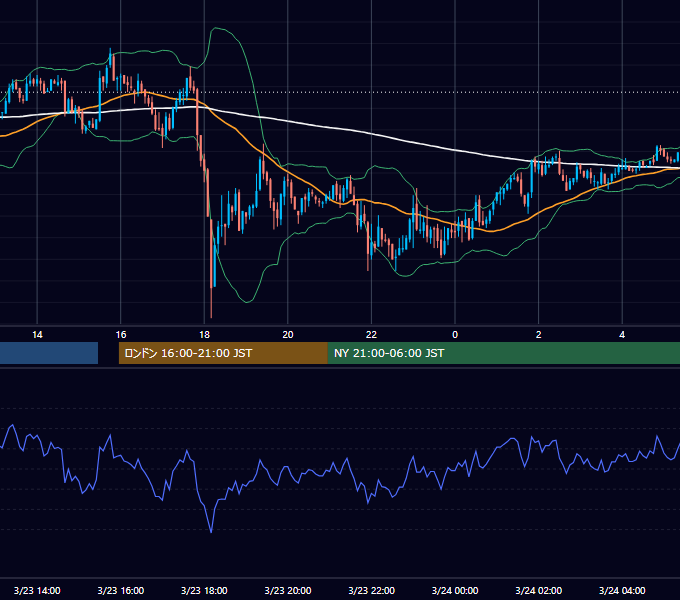Click the date label 3/24 02:00

tap(539, 590)
